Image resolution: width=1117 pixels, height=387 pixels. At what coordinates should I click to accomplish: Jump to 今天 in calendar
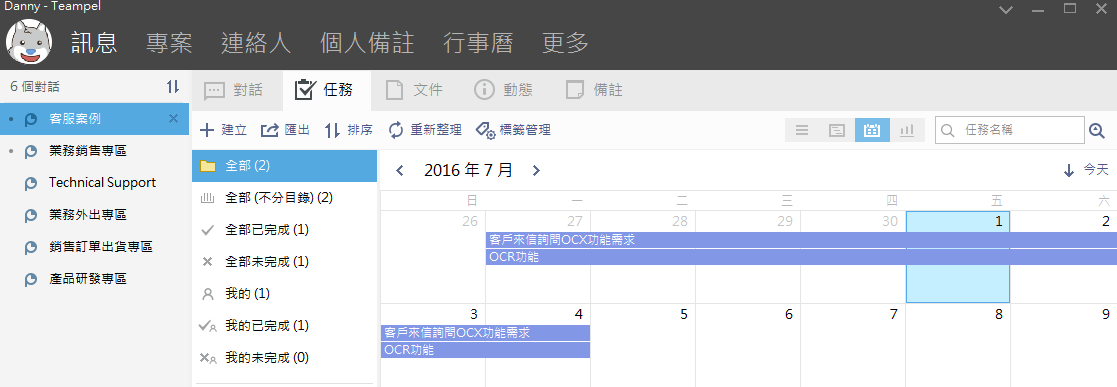tap(1086, 170)
